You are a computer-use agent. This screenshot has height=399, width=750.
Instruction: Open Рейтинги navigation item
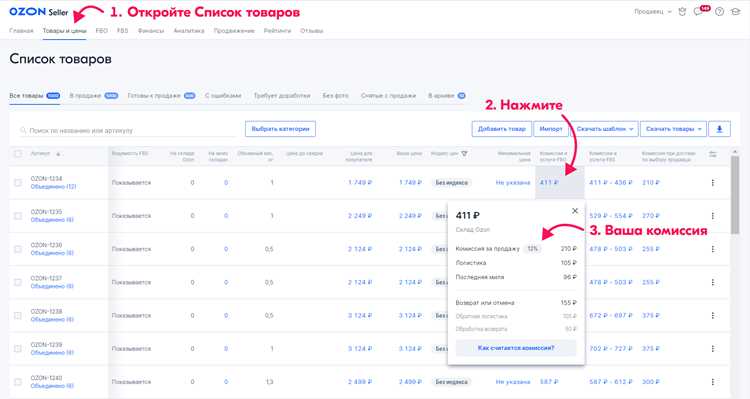[277, 31]
